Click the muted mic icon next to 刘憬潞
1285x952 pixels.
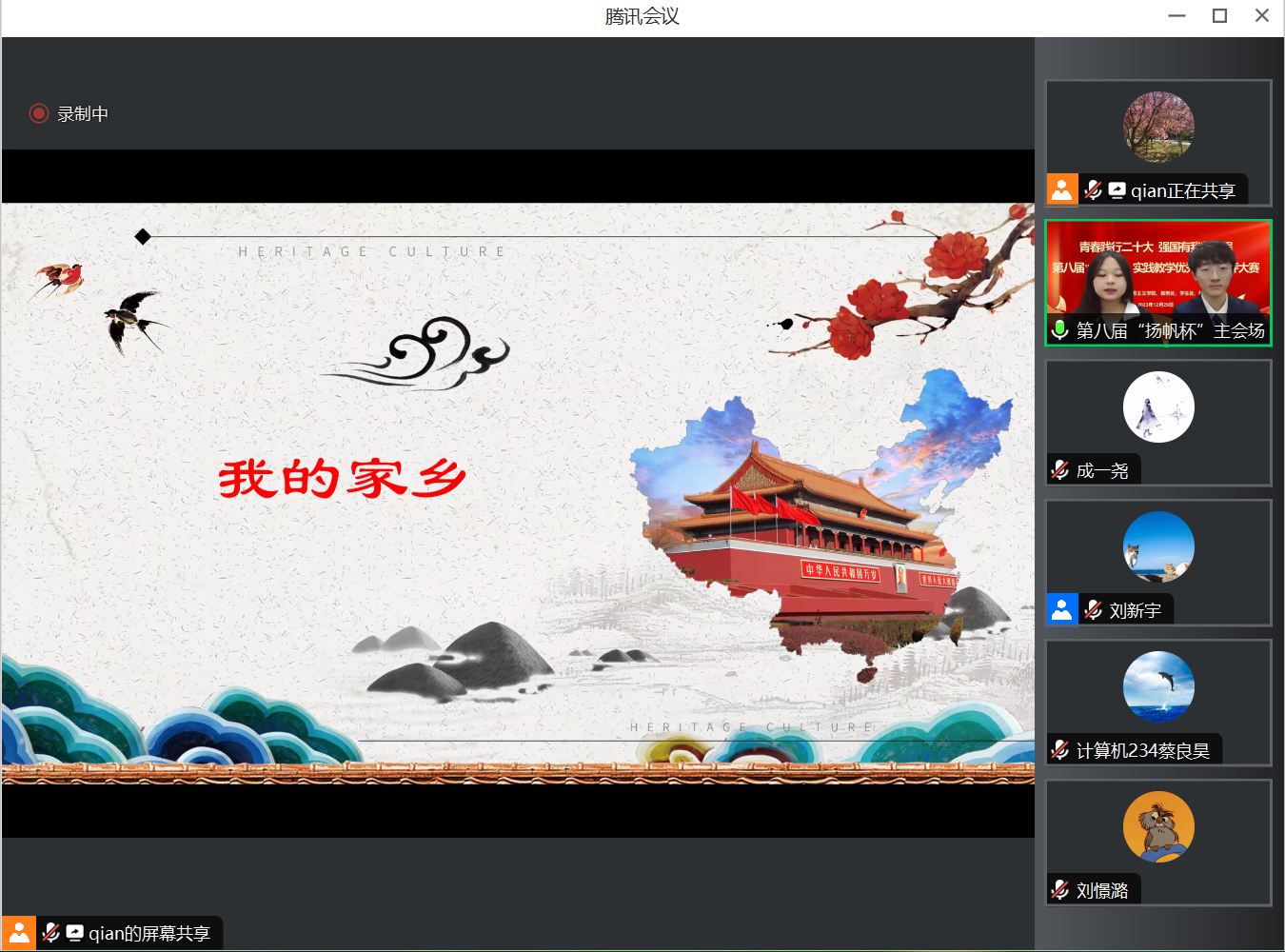click(1058, 889)
